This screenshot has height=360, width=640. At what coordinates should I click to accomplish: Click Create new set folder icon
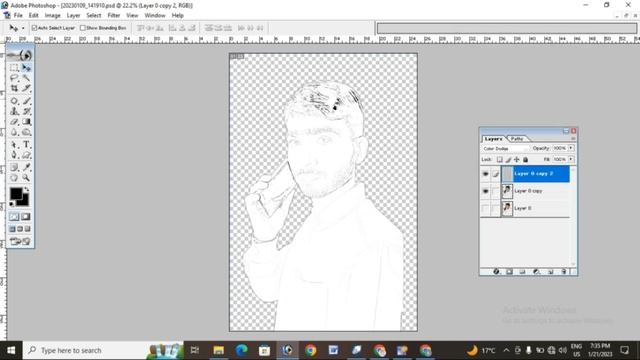tap(522, 271)
